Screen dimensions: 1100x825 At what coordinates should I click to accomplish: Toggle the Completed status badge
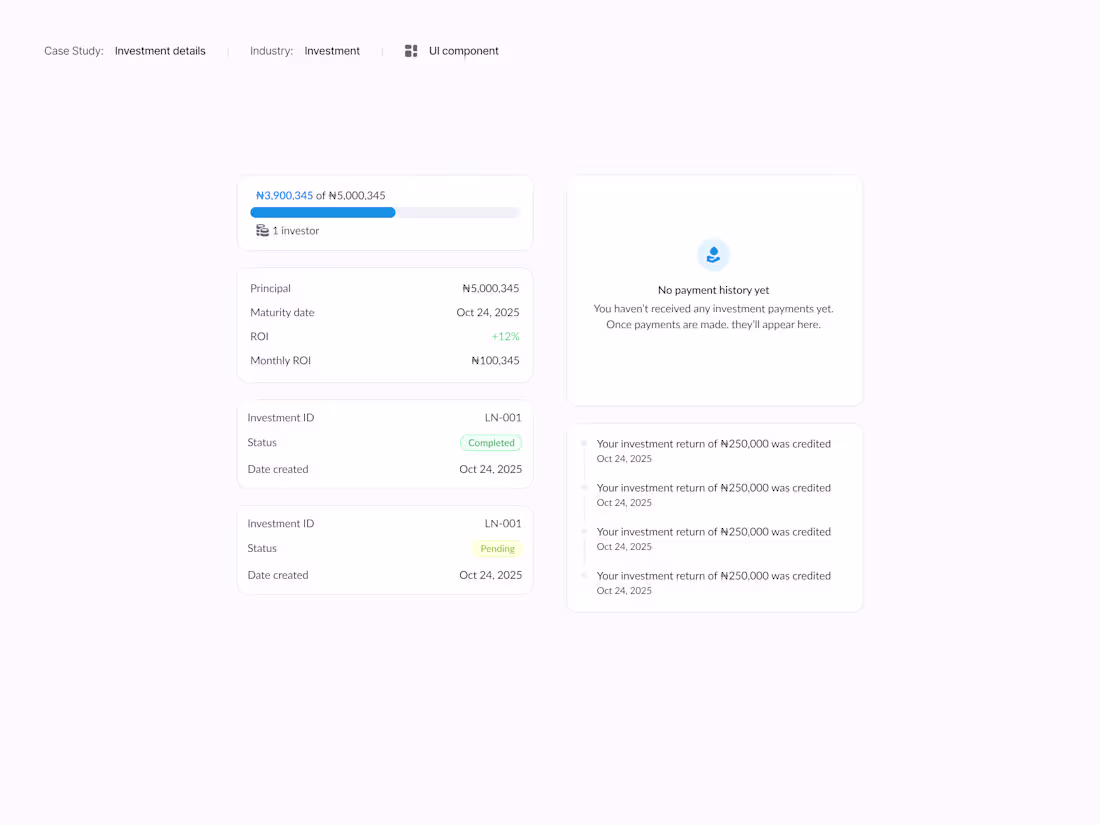coord(490,442)
